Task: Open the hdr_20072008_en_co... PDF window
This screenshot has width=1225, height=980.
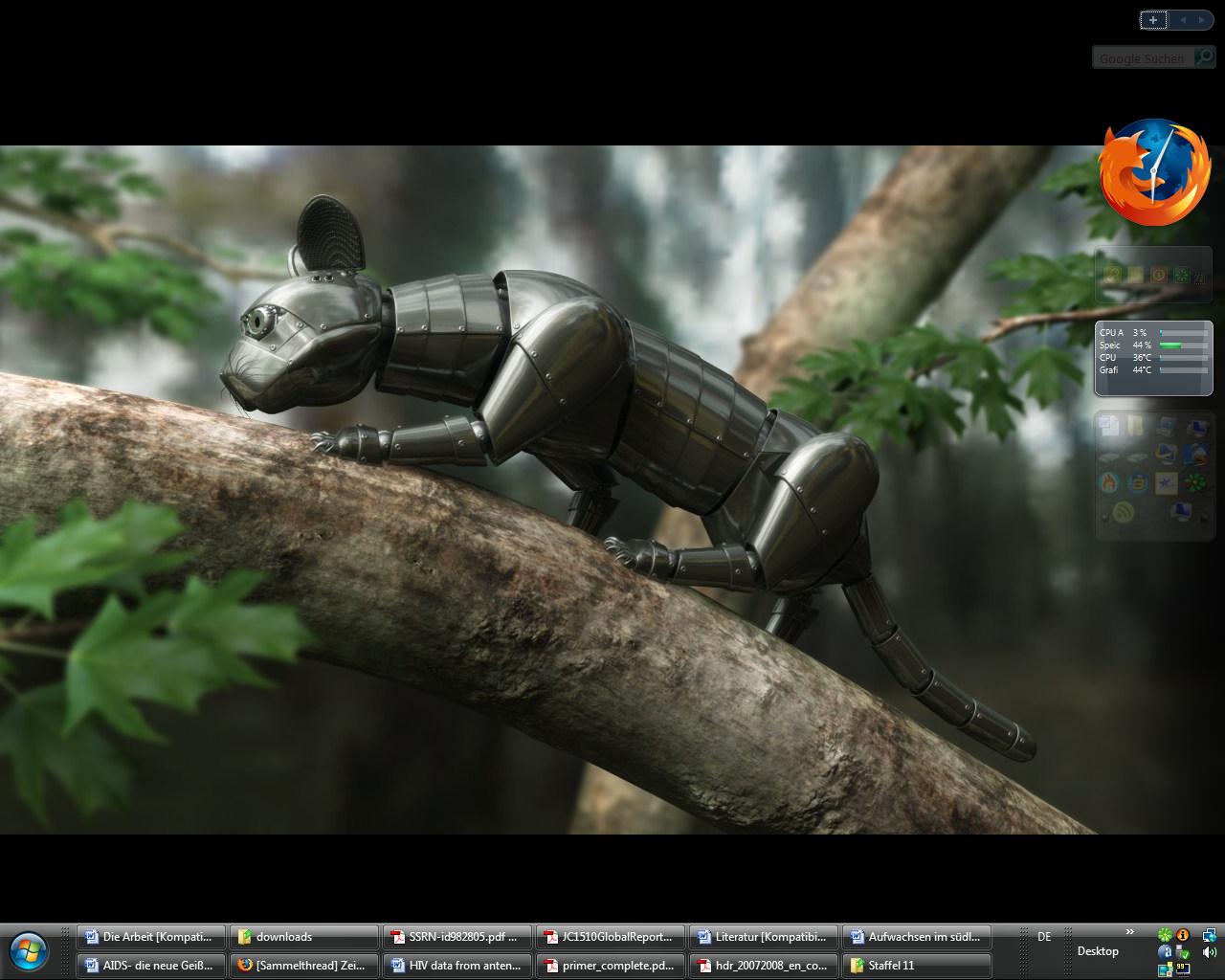Action: click(764, 966)
